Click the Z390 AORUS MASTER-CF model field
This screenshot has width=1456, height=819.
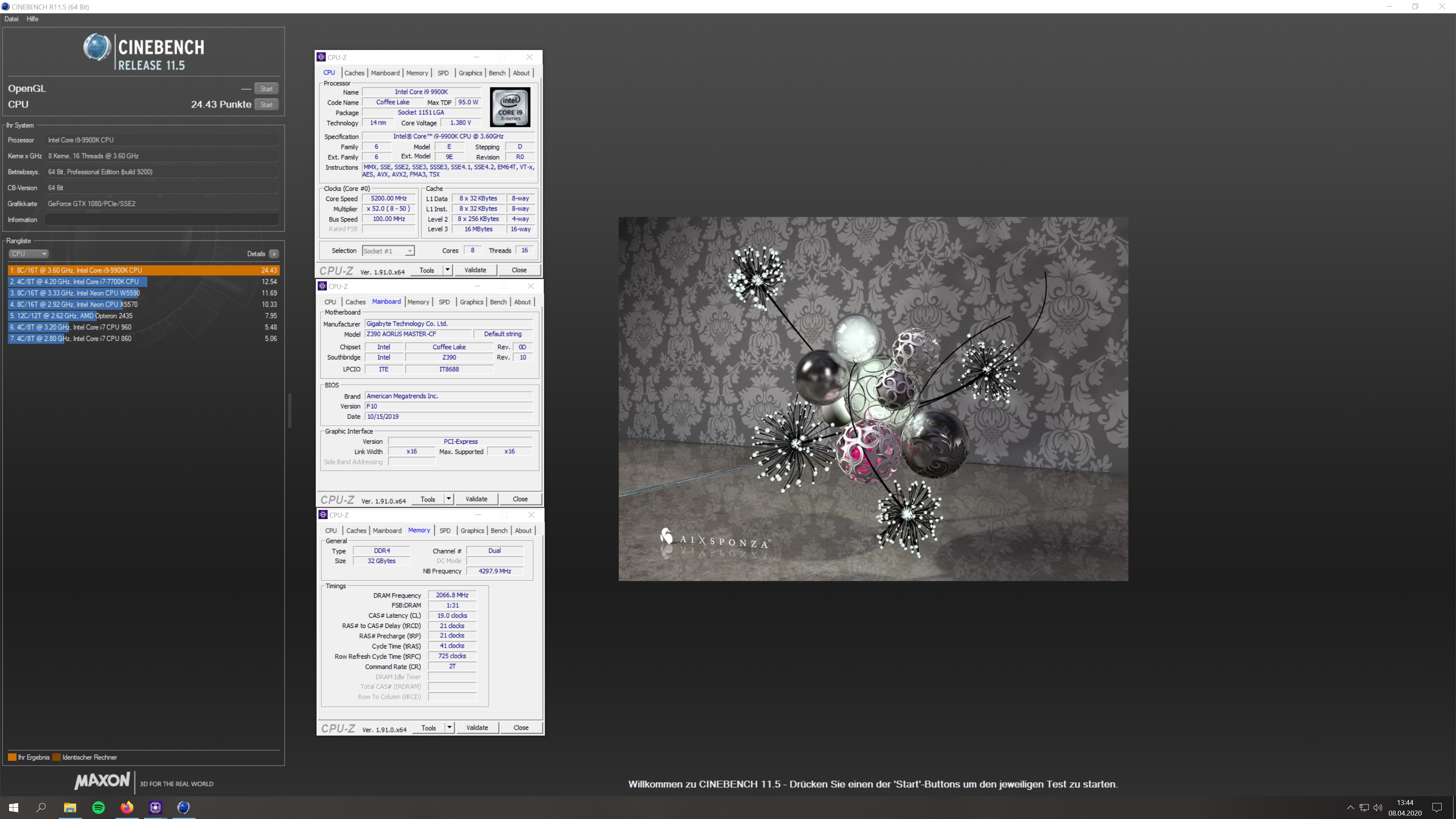[418, 334]
